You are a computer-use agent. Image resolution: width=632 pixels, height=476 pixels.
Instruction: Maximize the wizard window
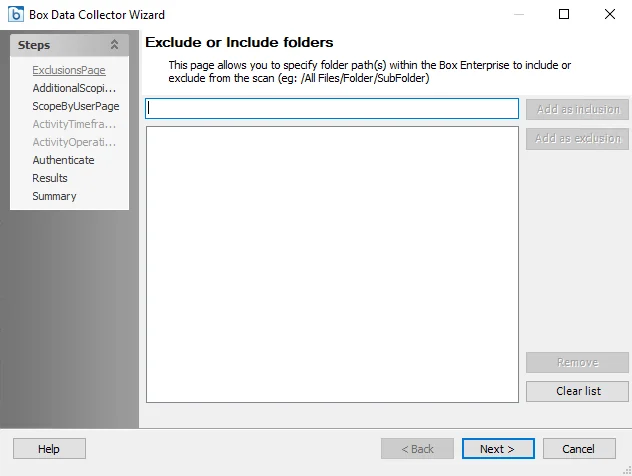pyautogui.click(x=564, y=15)
